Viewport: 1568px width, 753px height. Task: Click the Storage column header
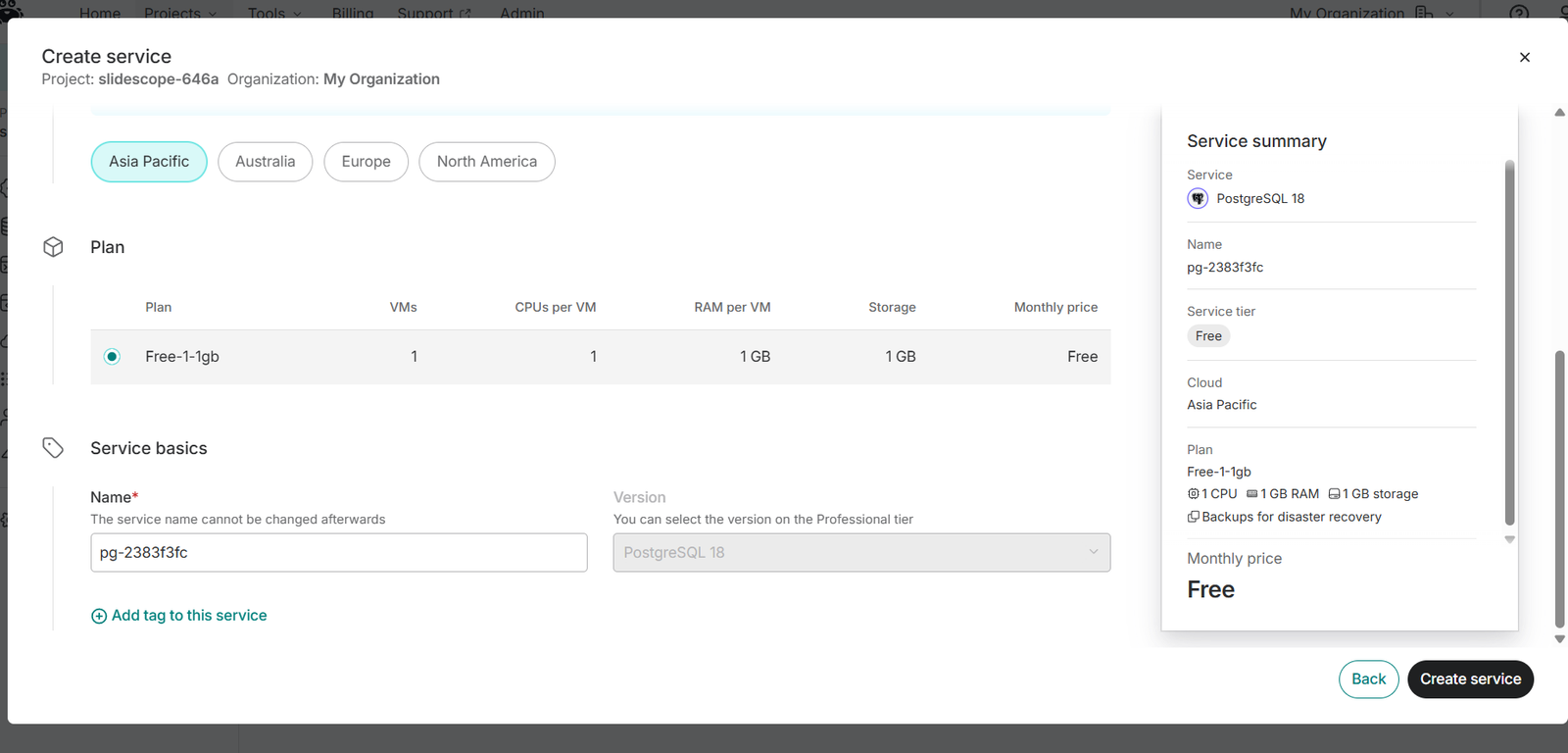coord(892,307)
